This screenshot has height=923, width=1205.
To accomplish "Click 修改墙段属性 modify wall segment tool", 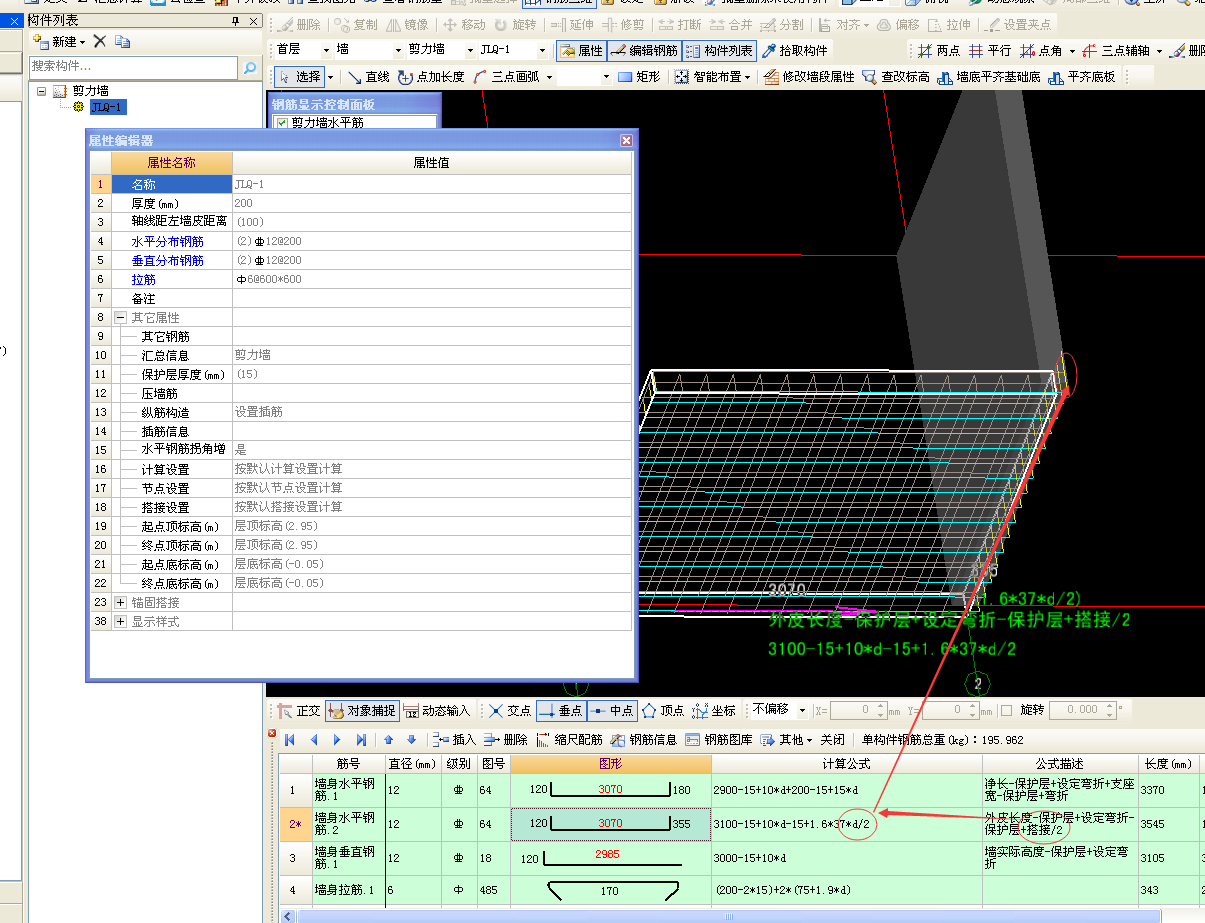I will click(809, 76).
